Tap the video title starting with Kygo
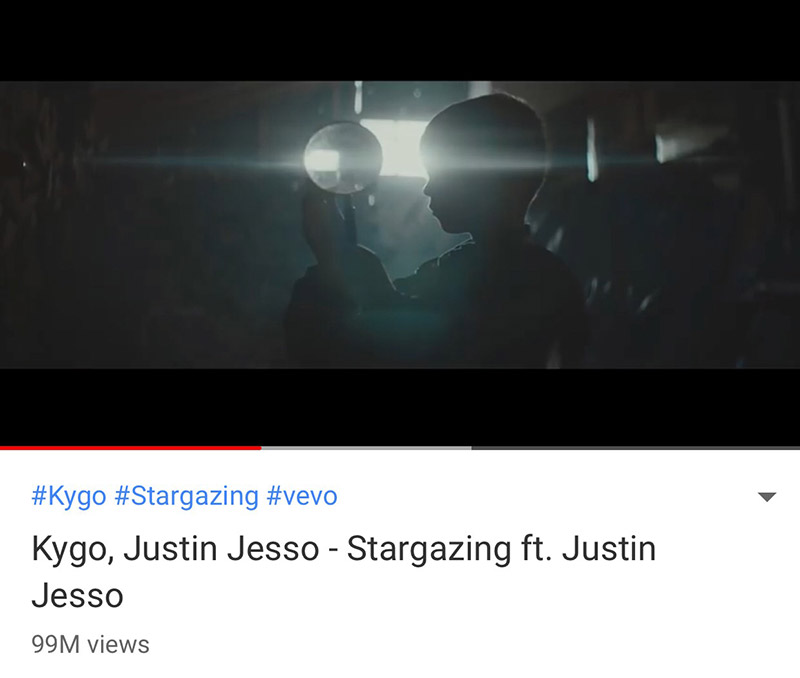This screenshot has height=678, width=800. pos(343,572)
